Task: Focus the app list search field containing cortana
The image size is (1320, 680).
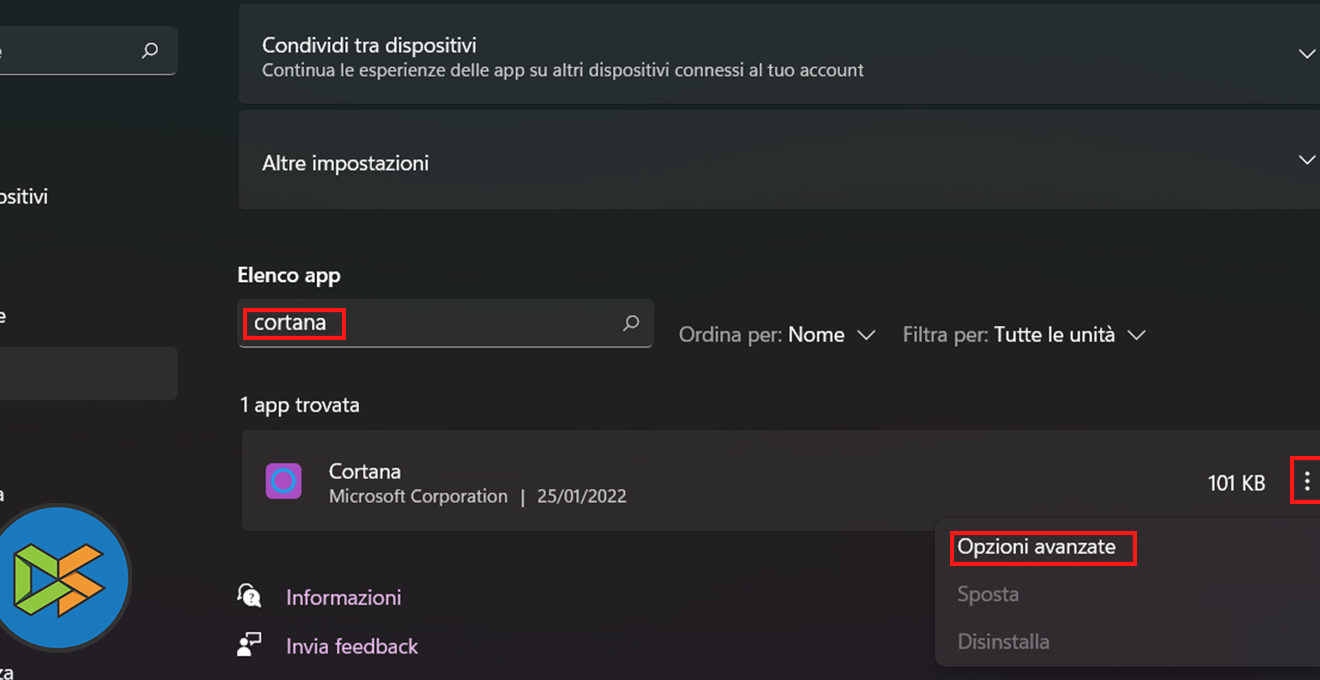Action: [430, 323]
